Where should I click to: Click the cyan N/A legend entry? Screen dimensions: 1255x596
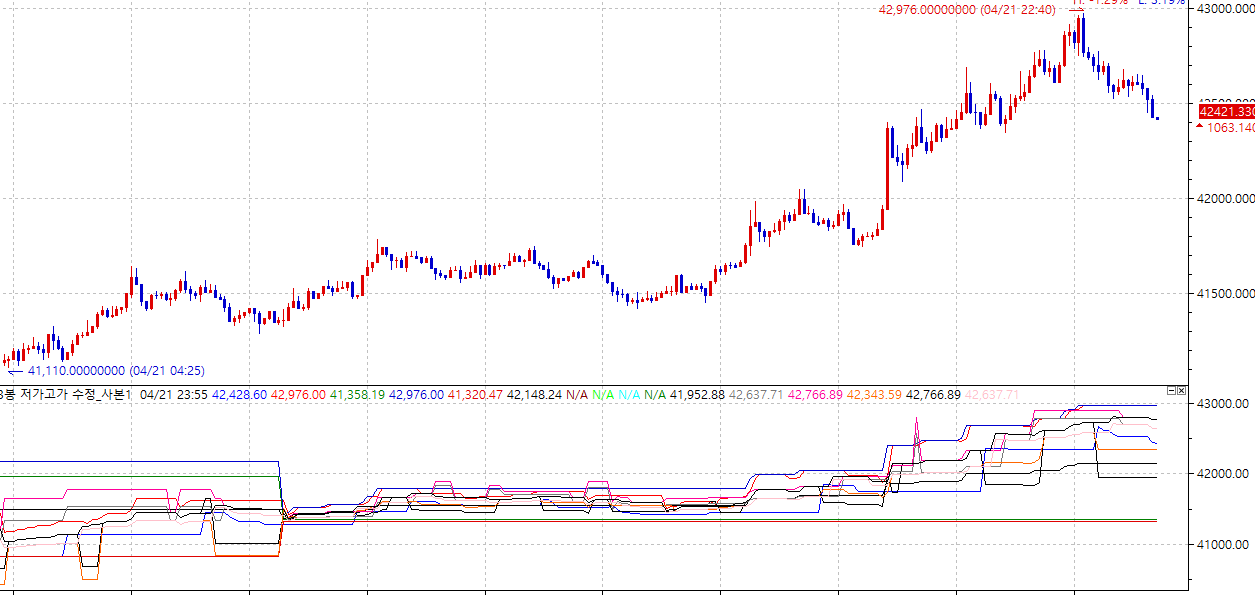pos(628,395)
